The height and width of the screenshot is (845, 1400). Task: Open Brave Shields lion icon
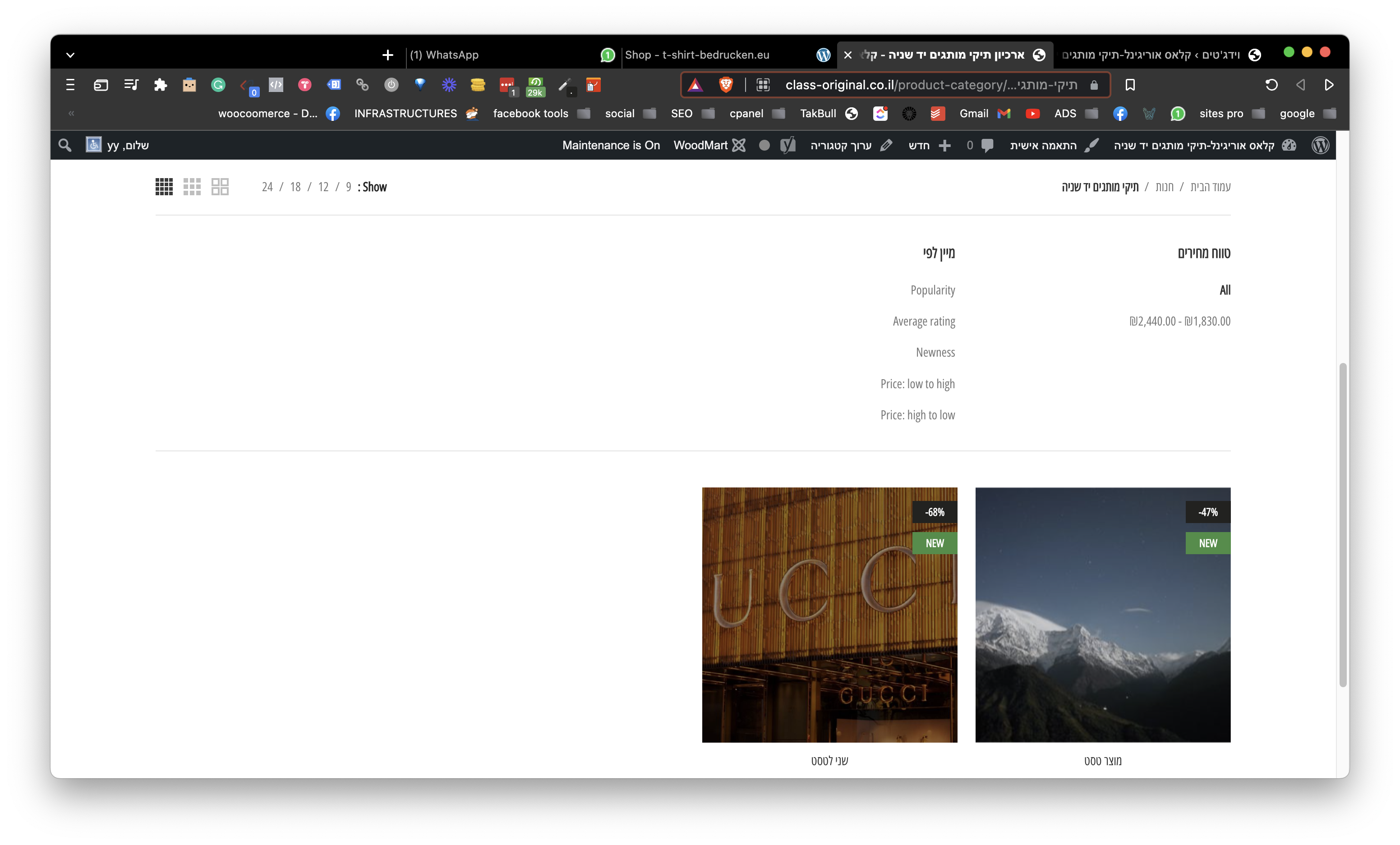(x=726, y=85)
